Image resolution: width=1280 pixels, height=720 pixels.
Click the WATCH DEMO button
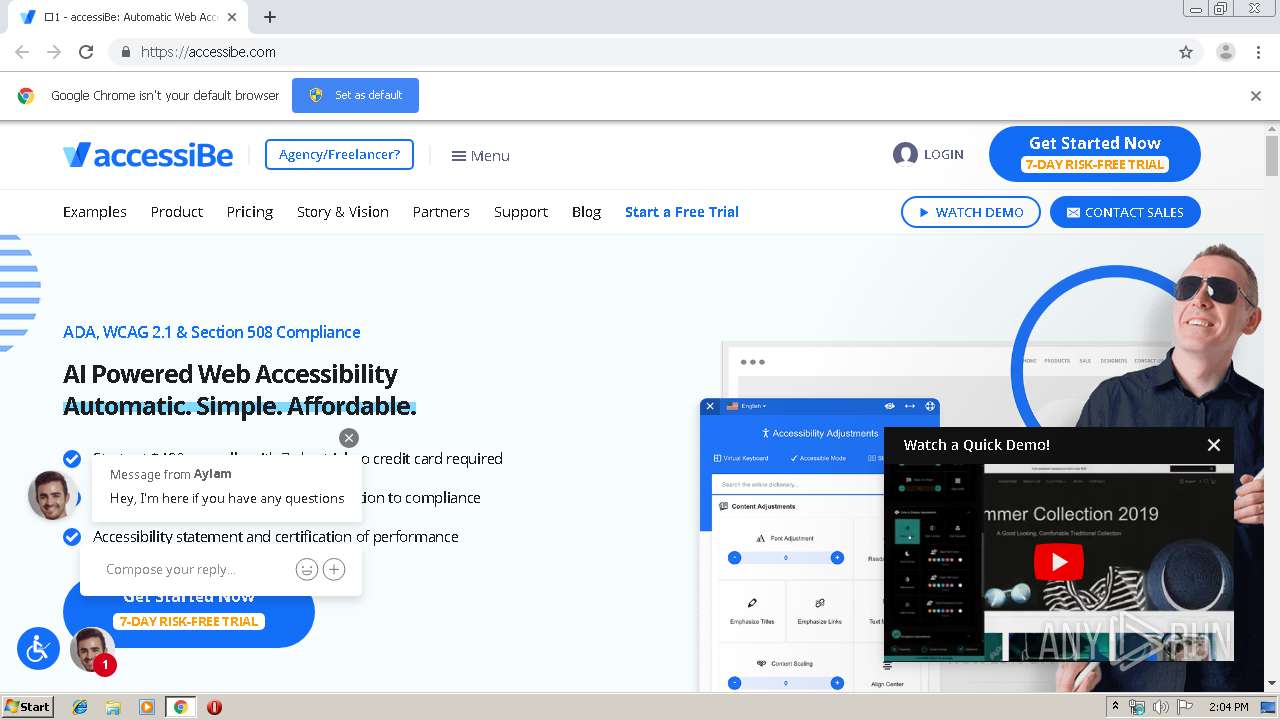click(x=970, y=212)
